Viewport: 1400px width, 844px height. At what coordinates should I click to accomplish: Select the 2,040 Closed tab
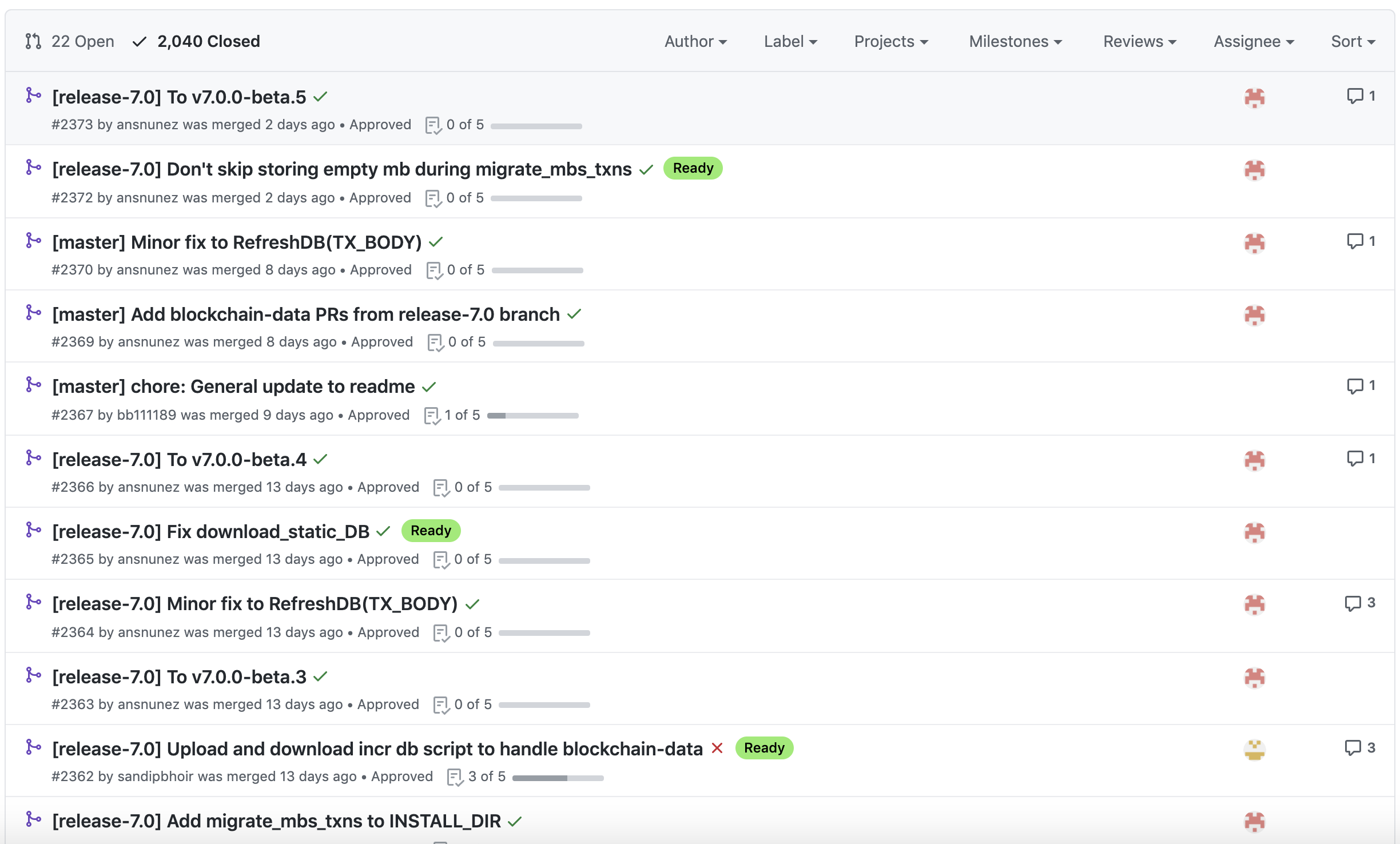point(196,42)
